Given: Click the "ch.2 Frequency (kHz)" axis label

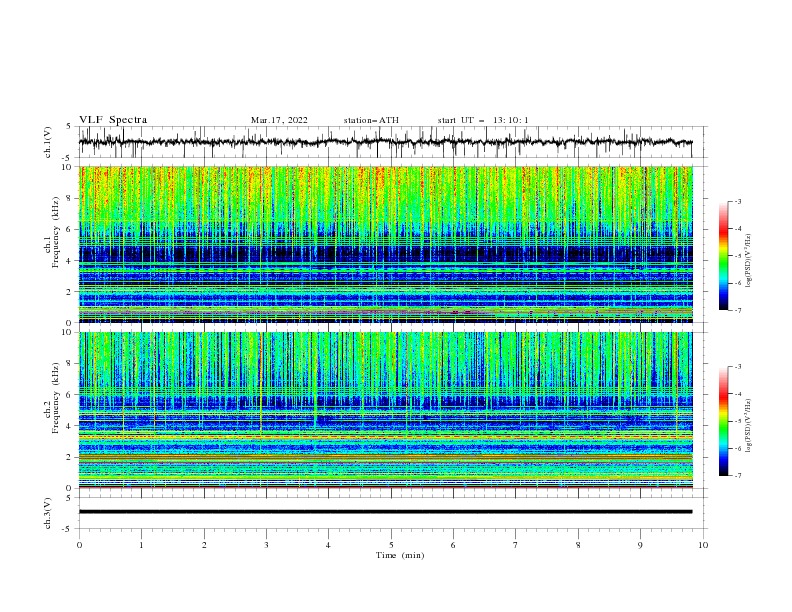Looking at the screenshot, I should 52,398.
